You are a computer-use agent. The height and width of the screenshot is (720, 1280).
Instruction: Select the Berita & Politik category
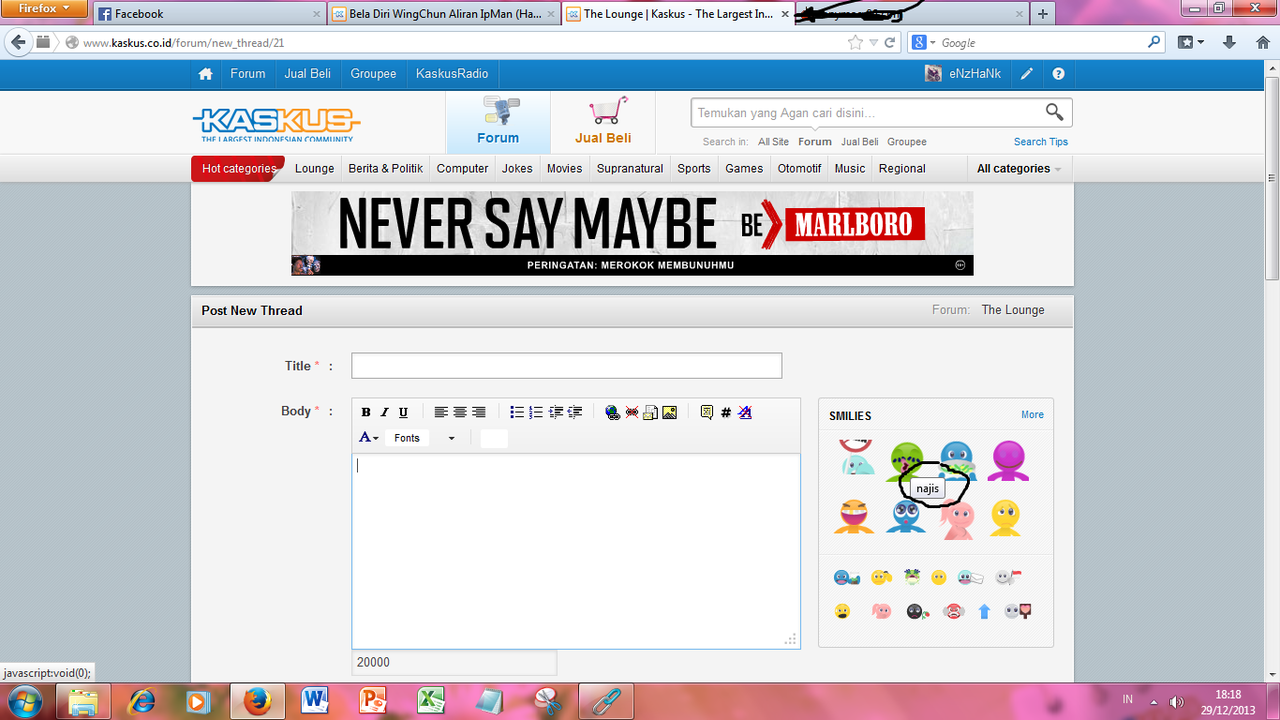(x=386, y=169)
